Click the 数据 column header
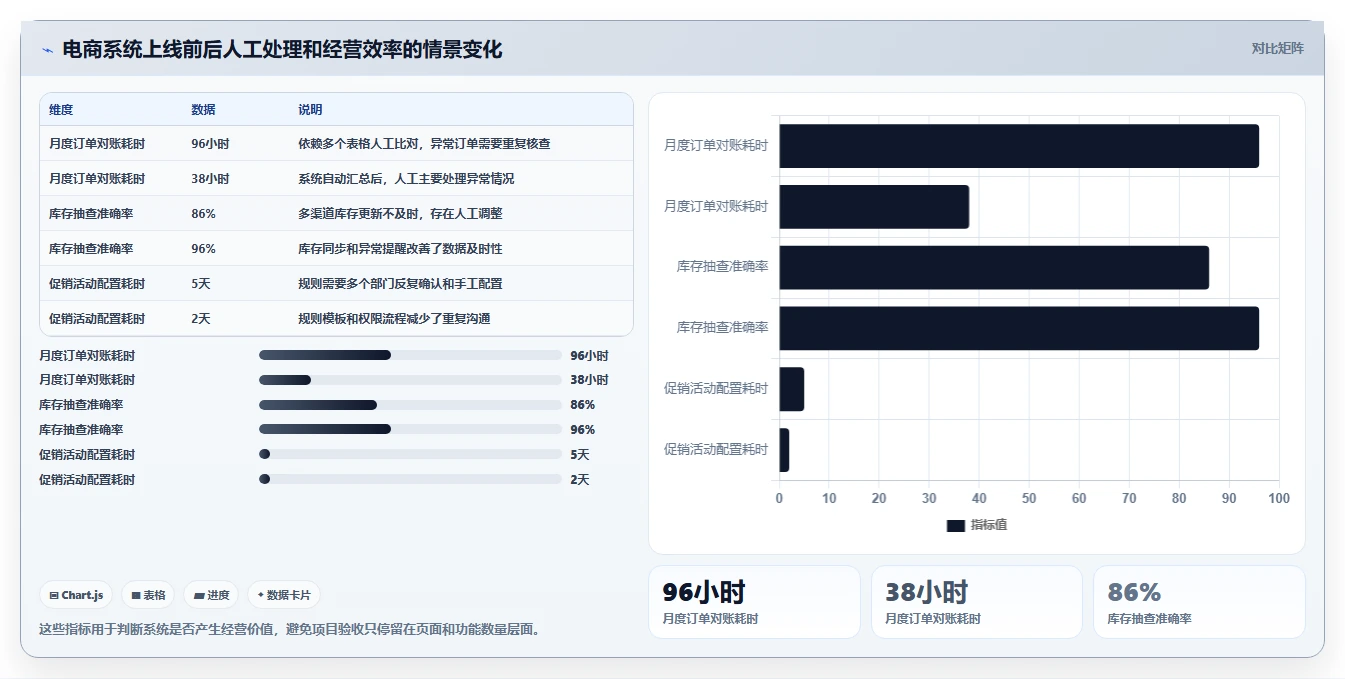Image resolution: width=1345 pixels, height=679 pixels. click(x=203, y=110)
